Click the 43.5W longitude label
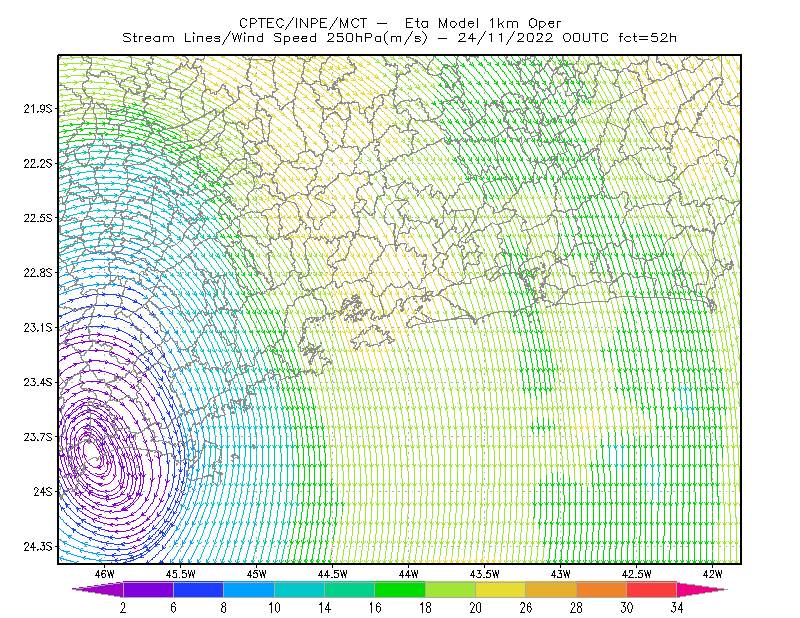This screenshot has height=618, width=800. [x=485, y=574]
